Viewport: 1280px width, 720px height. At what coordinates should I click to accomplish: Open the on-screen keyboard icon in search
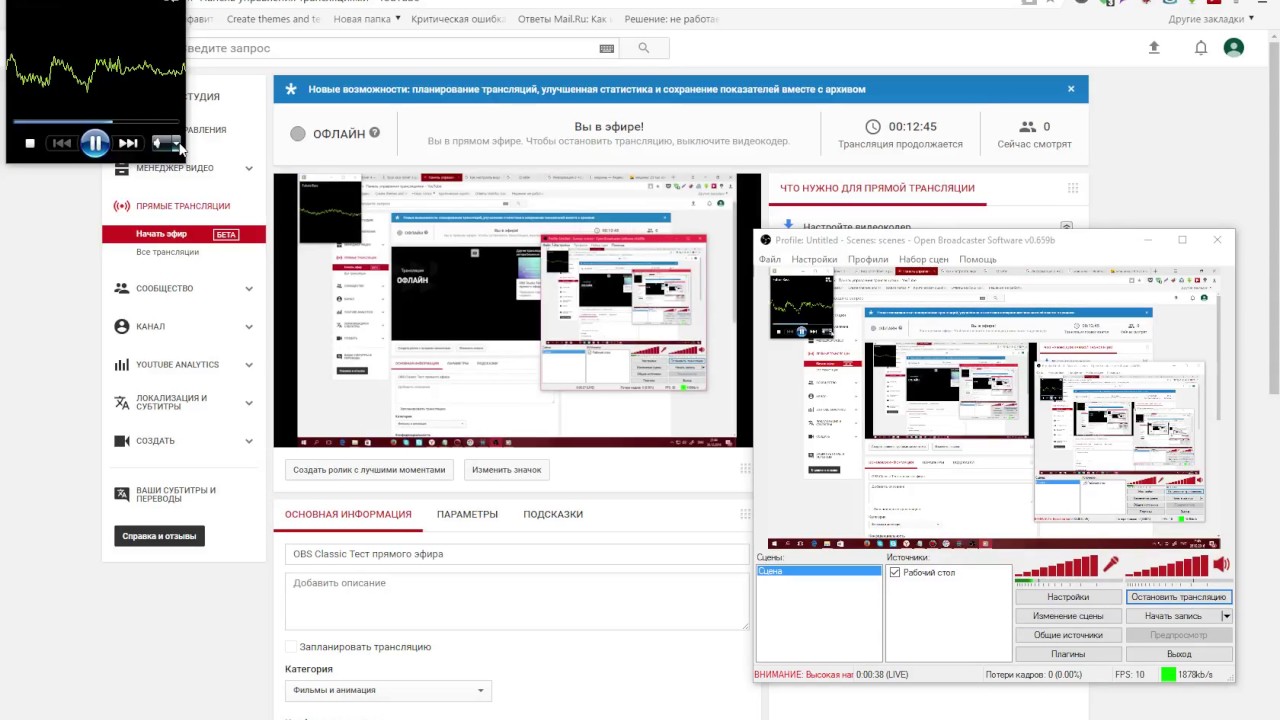[x=607, y=48]
